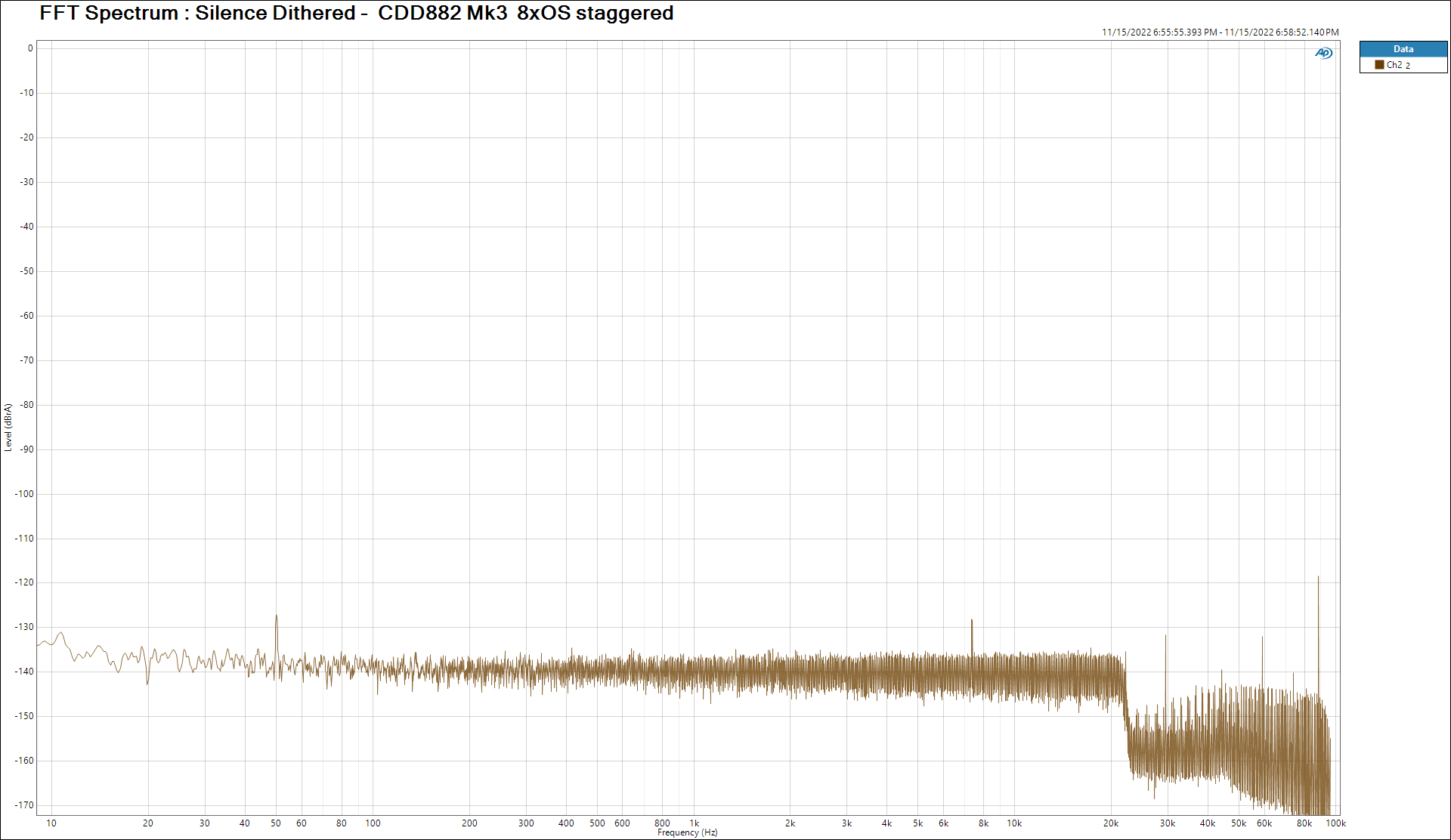This screenshot has width=1451, height=840.
Task: Click the 10 Hz frequency tick label
Action: tap(51, 823)
